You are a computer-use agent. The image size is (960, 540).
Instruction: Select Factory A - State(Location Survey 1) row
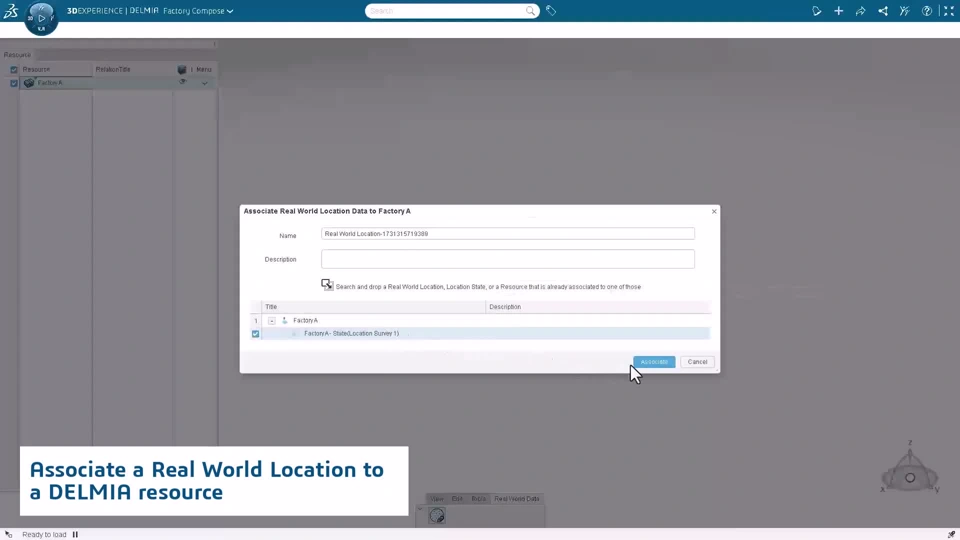486,334
